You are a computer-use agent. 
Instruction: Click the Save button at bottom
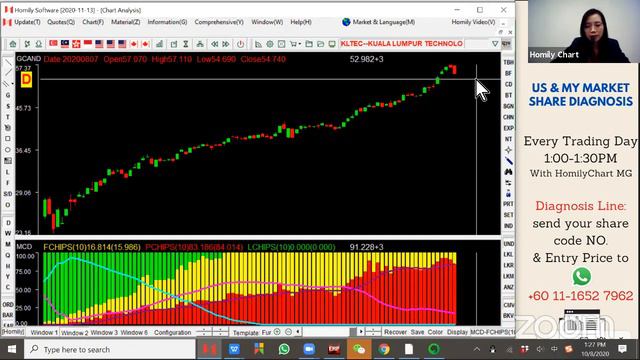point(417,332)
